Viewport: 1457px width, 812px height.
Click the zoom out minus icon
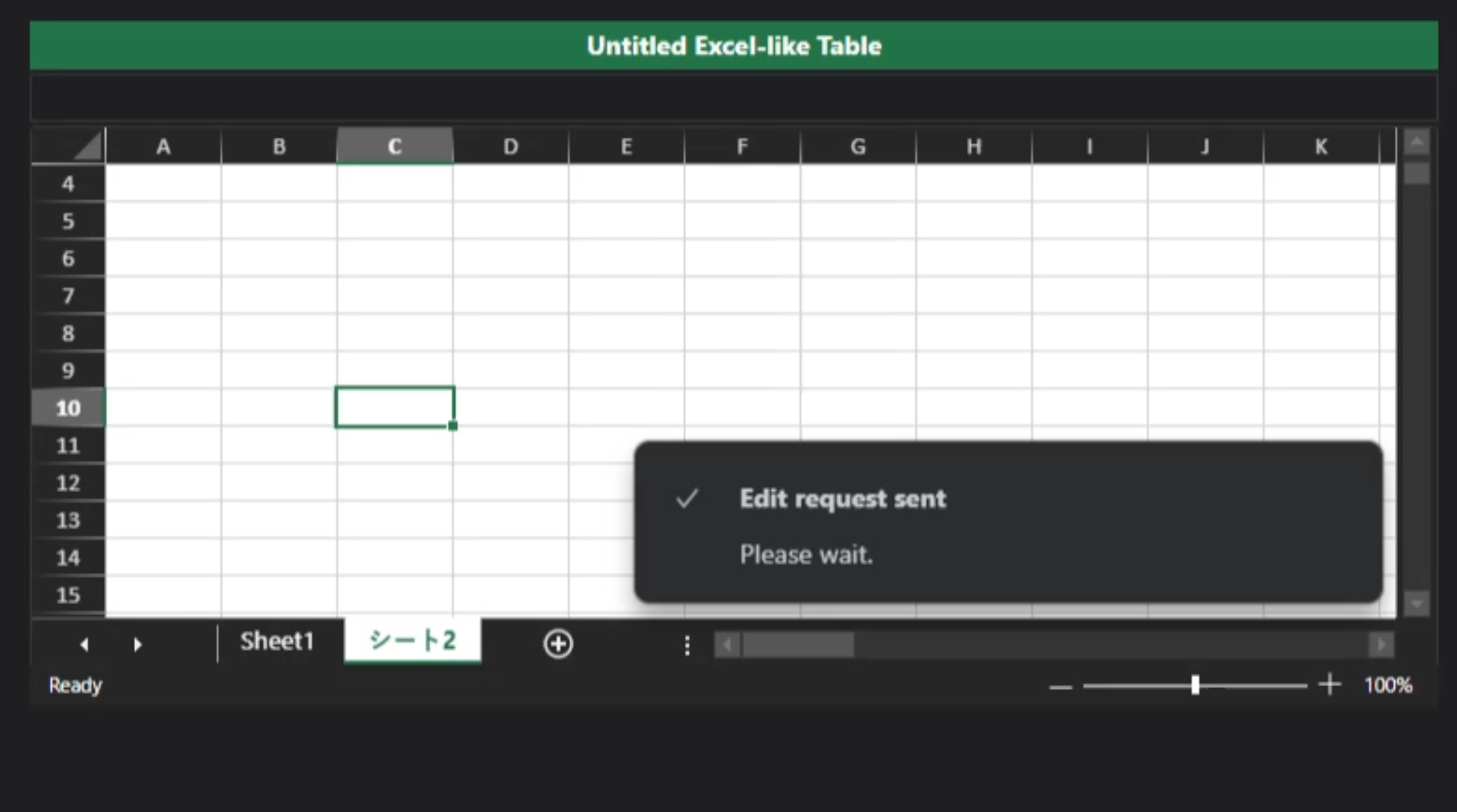1061,687
